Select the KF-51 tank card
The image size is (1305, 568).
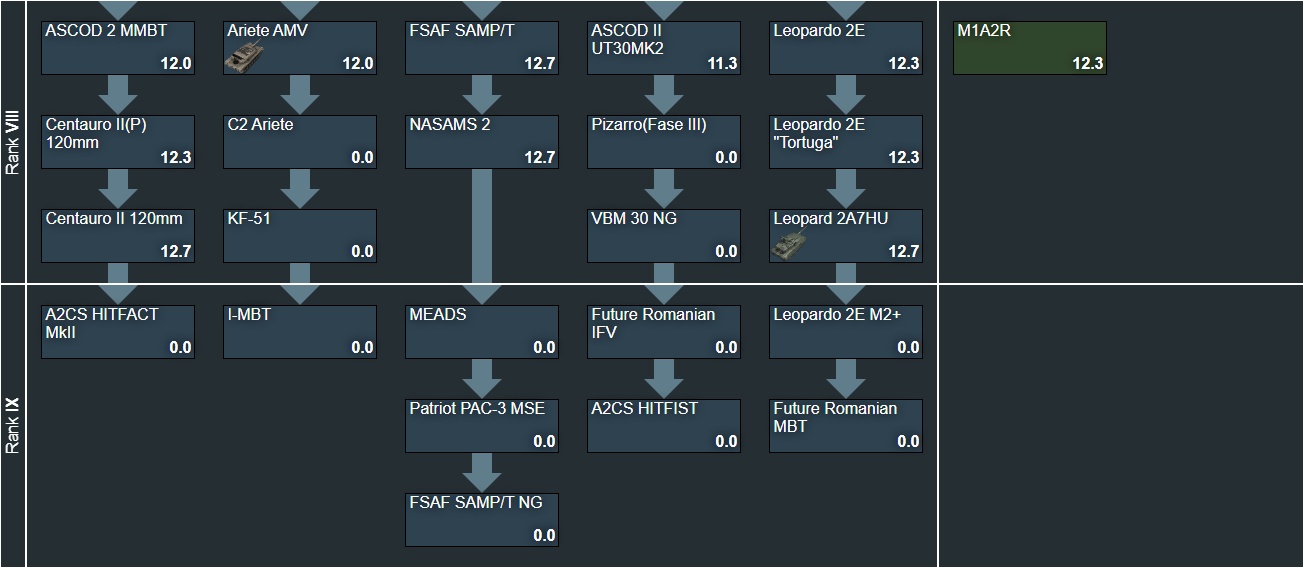click(300, 236)
